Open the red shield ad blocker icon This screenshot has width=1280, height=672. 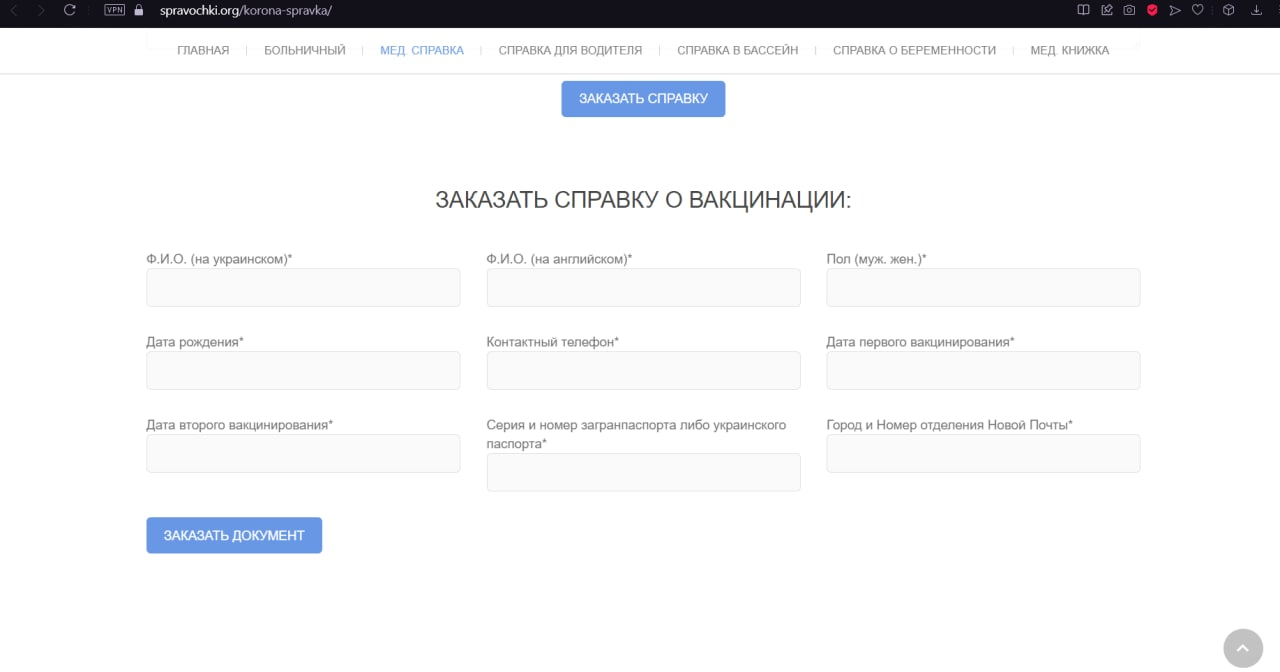[1152, 10]
